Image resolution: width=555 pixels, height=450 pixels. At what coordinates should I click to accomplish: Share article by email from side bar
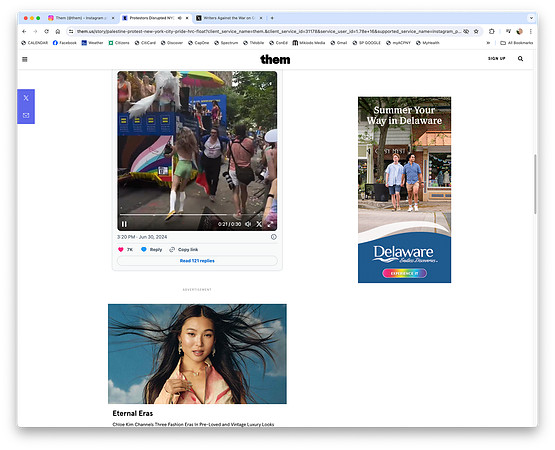[26, 115]
